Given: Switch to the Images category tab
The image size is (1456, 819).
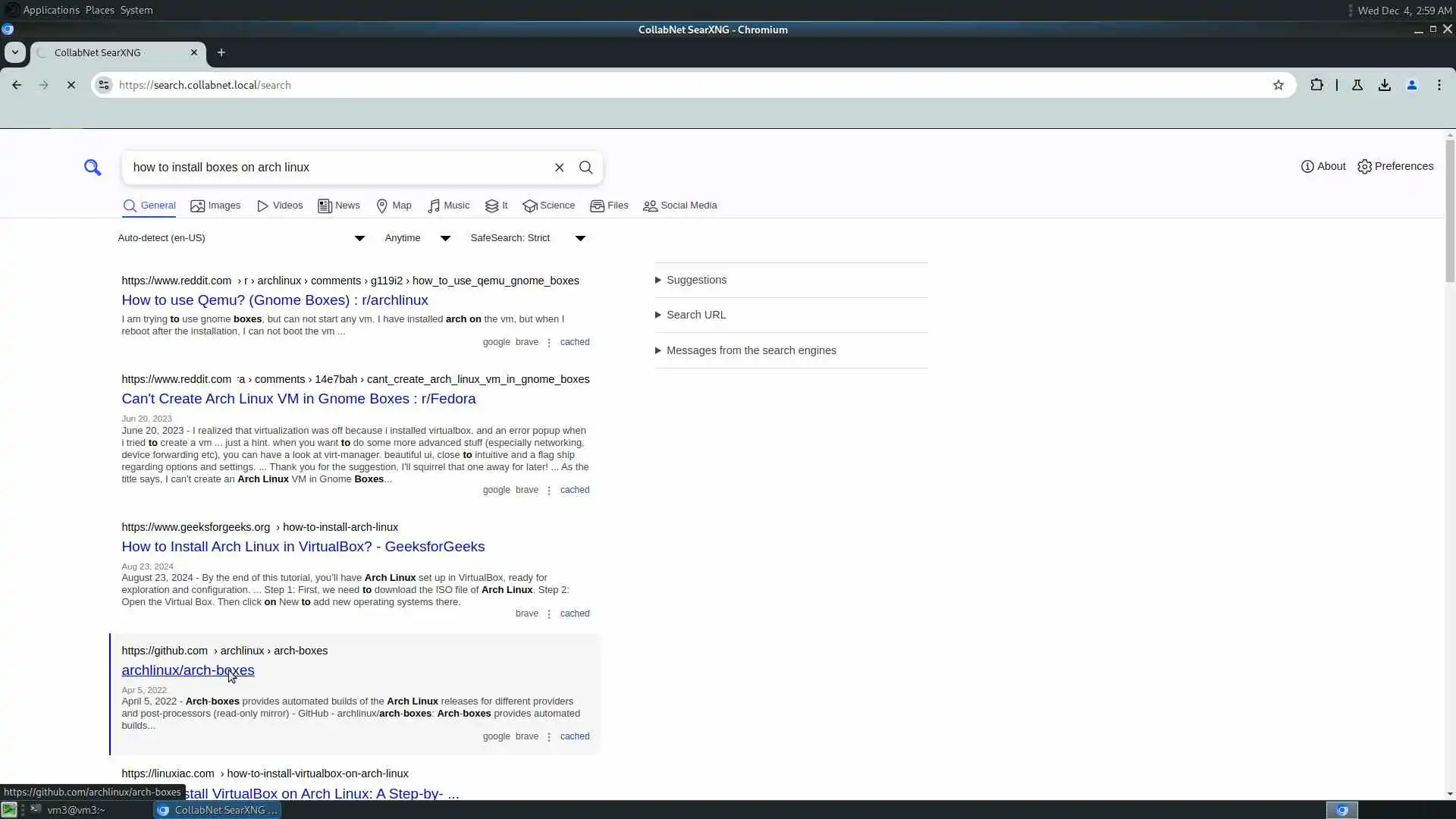Looking at the screenshot, I should 215,206.
